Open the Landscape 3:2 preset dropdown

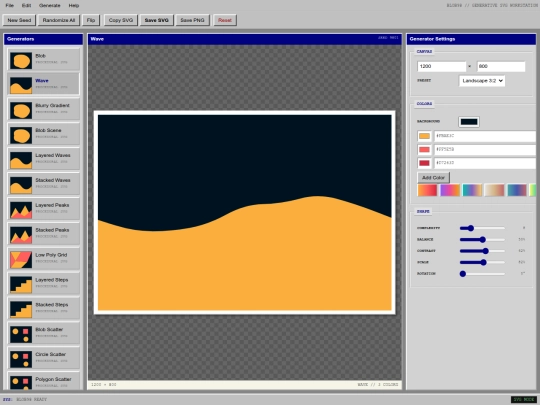[482, 81]
